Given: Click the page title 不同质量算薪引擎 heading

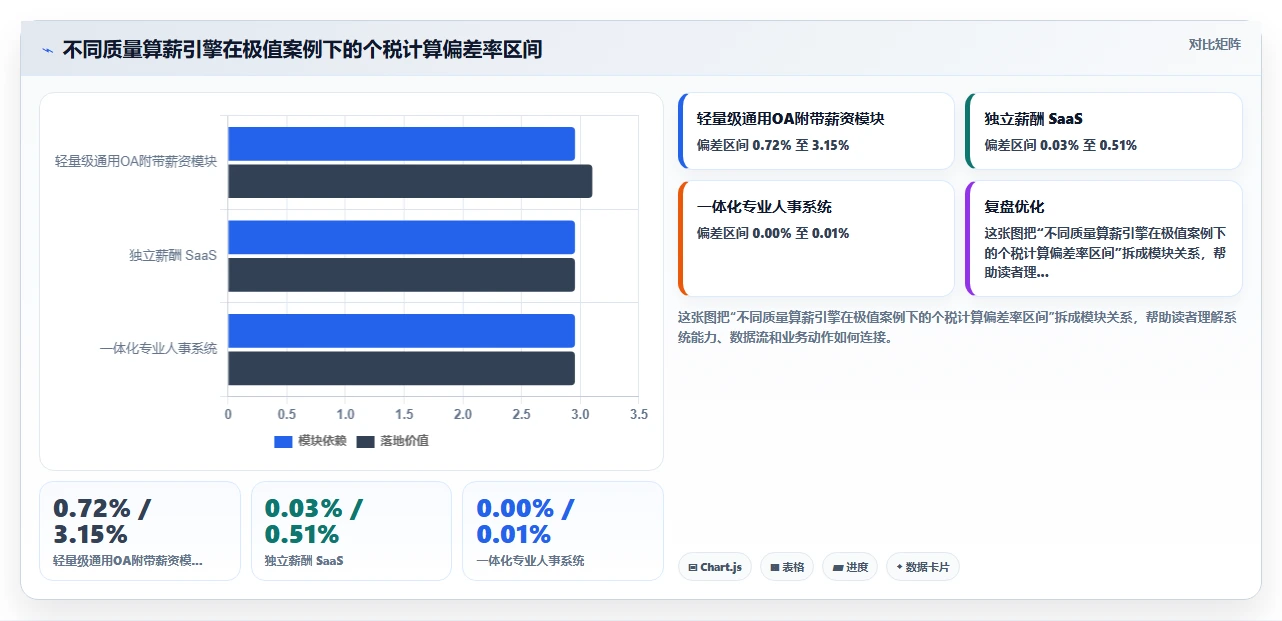Looking at the screenshot, I should [302, 49].
